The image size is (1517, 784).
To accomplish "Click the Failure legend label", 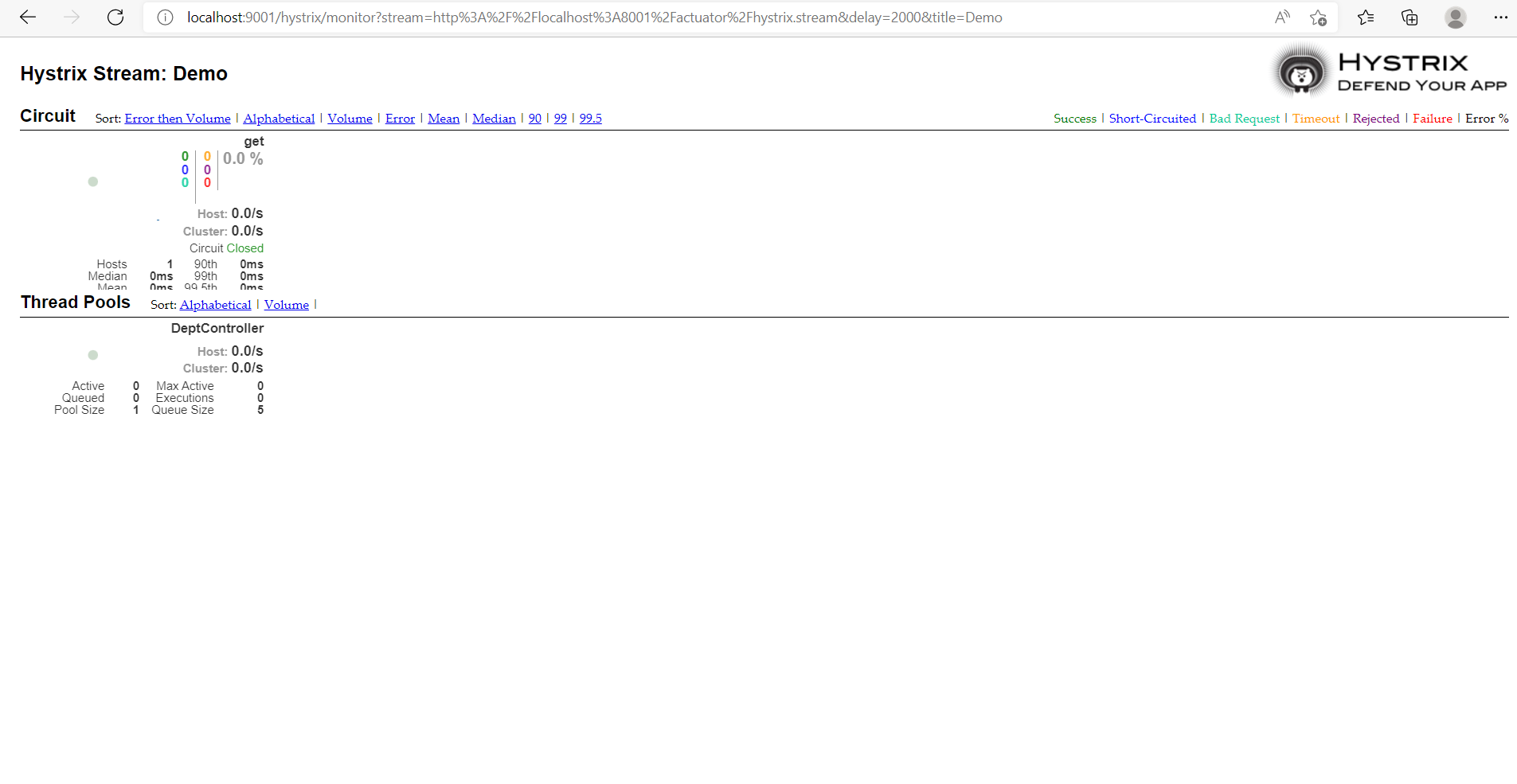I will pyautogui.click(x=1433, y=119).
